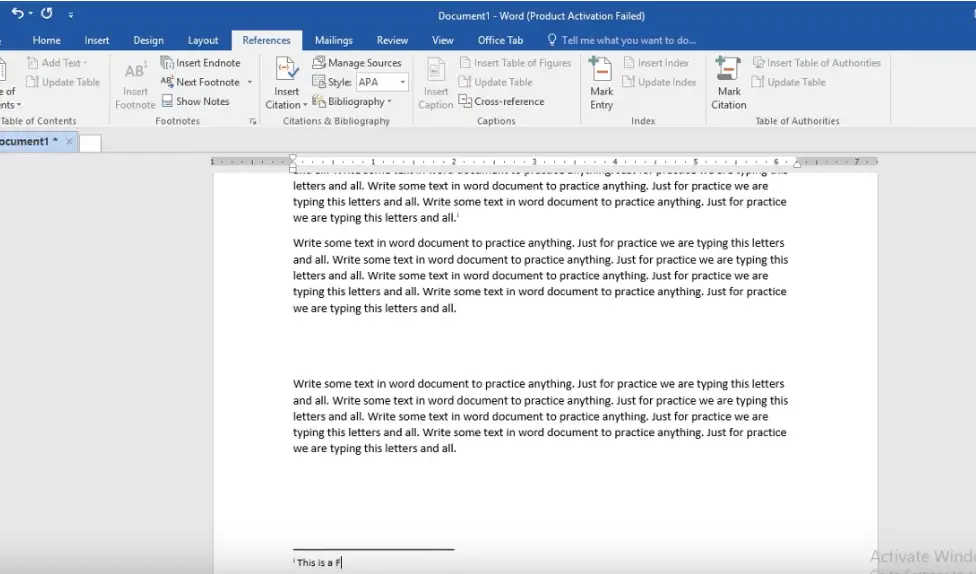Expand the Next Footnote dropdown arrow
Viewport: 976px width, 574px height.
[x=250, y=82]
